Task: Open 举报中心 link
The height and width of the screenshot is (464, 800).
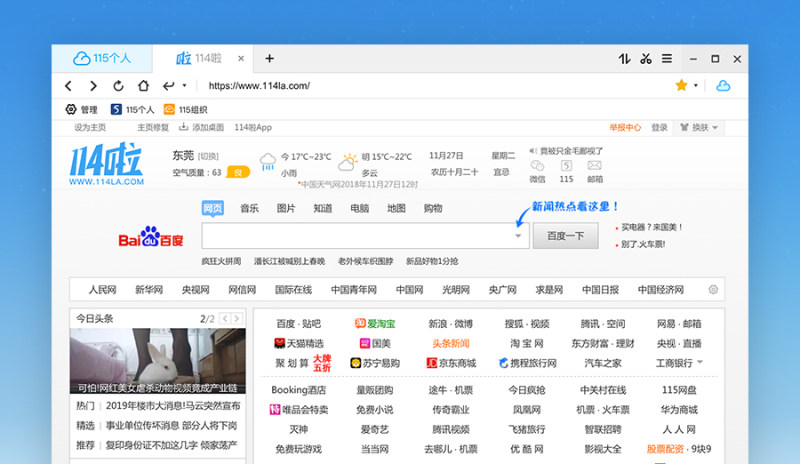Action: (625, 128)
